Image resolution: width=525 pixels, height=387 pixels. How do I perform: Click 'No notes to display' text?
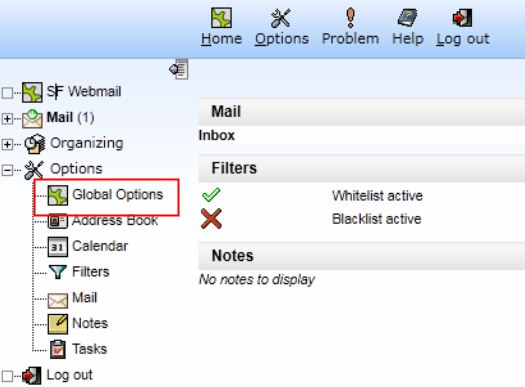(257, 280)
